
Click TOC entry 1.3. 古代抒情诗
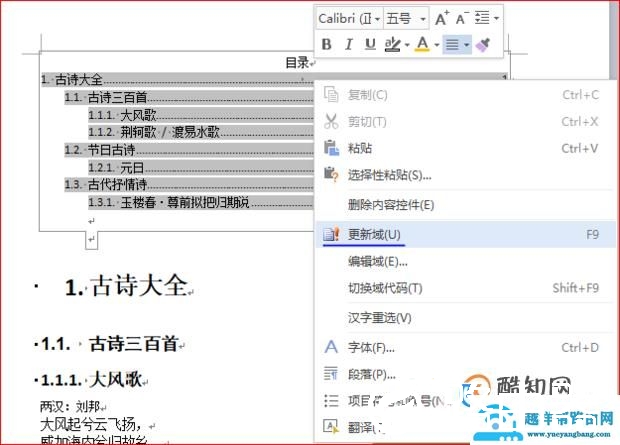(x=189, y=184)
